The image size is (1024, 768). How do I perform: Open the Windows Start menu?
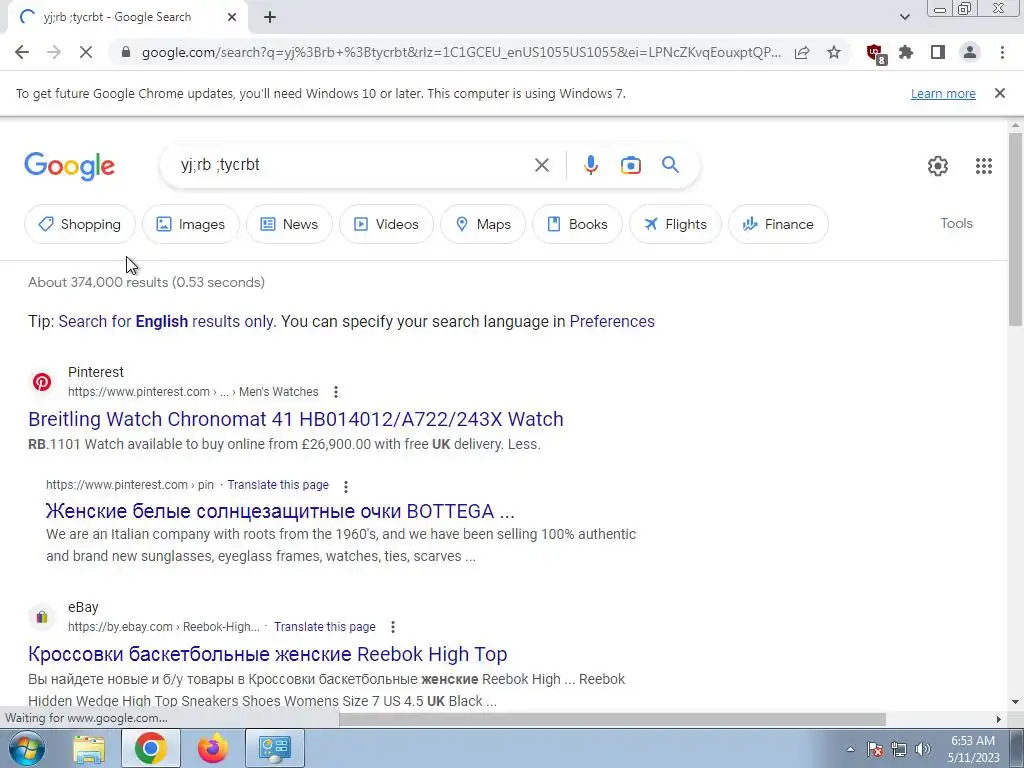pos(25,748)
